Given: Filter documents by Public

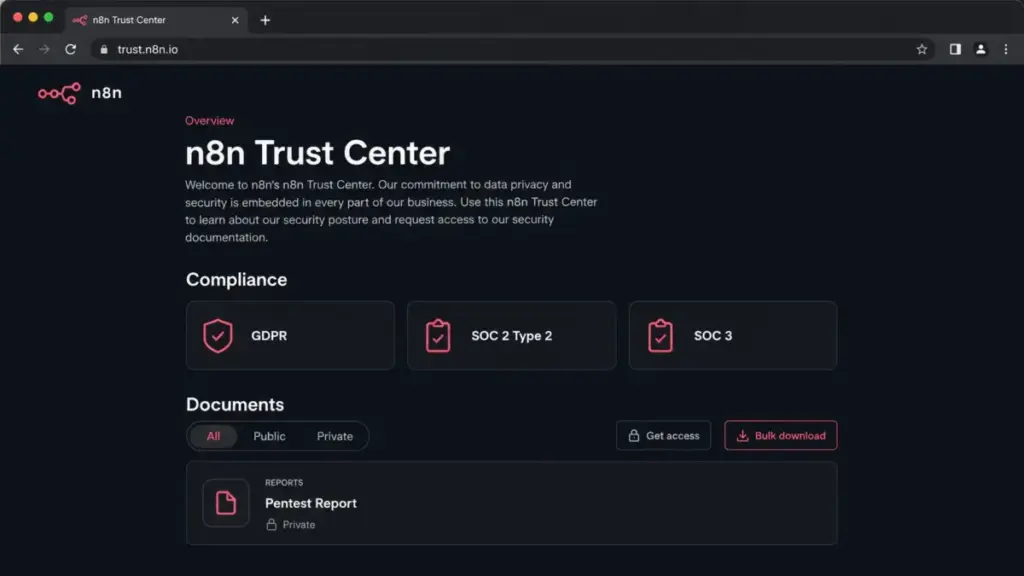Looking at the screenshot, I should coord(269,436).
